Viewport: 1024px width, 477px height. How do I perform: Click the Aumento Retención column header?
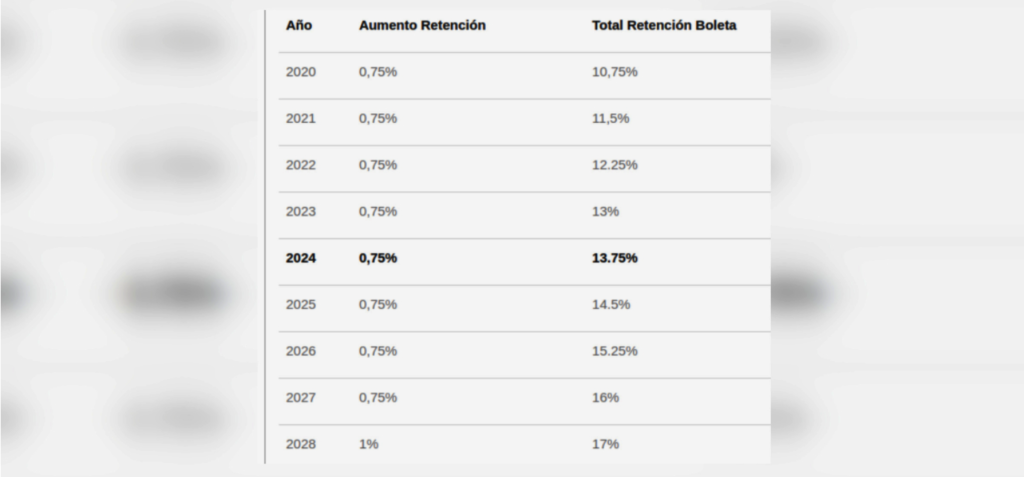point(422,25)
